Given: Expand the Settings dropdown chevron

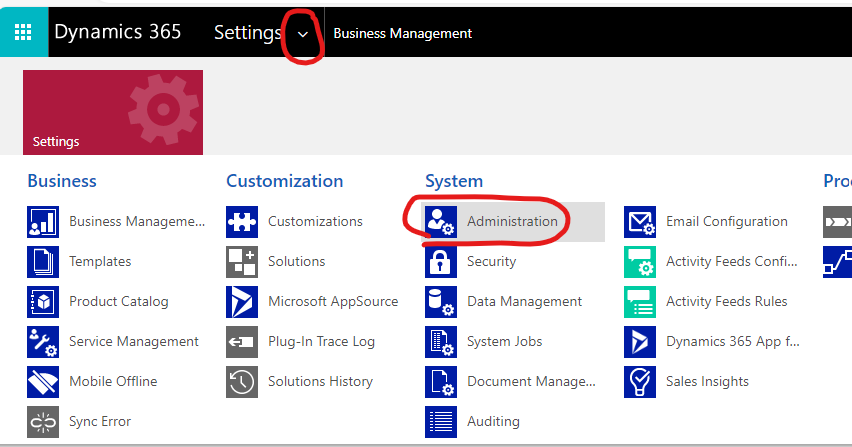Looking at the screenshot, I should pos(303,34).
